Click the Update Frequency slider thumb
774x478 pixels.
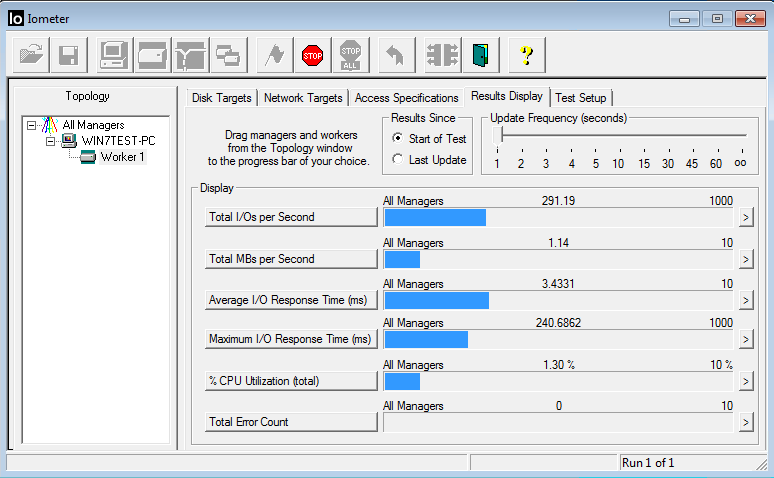point(498,135)
